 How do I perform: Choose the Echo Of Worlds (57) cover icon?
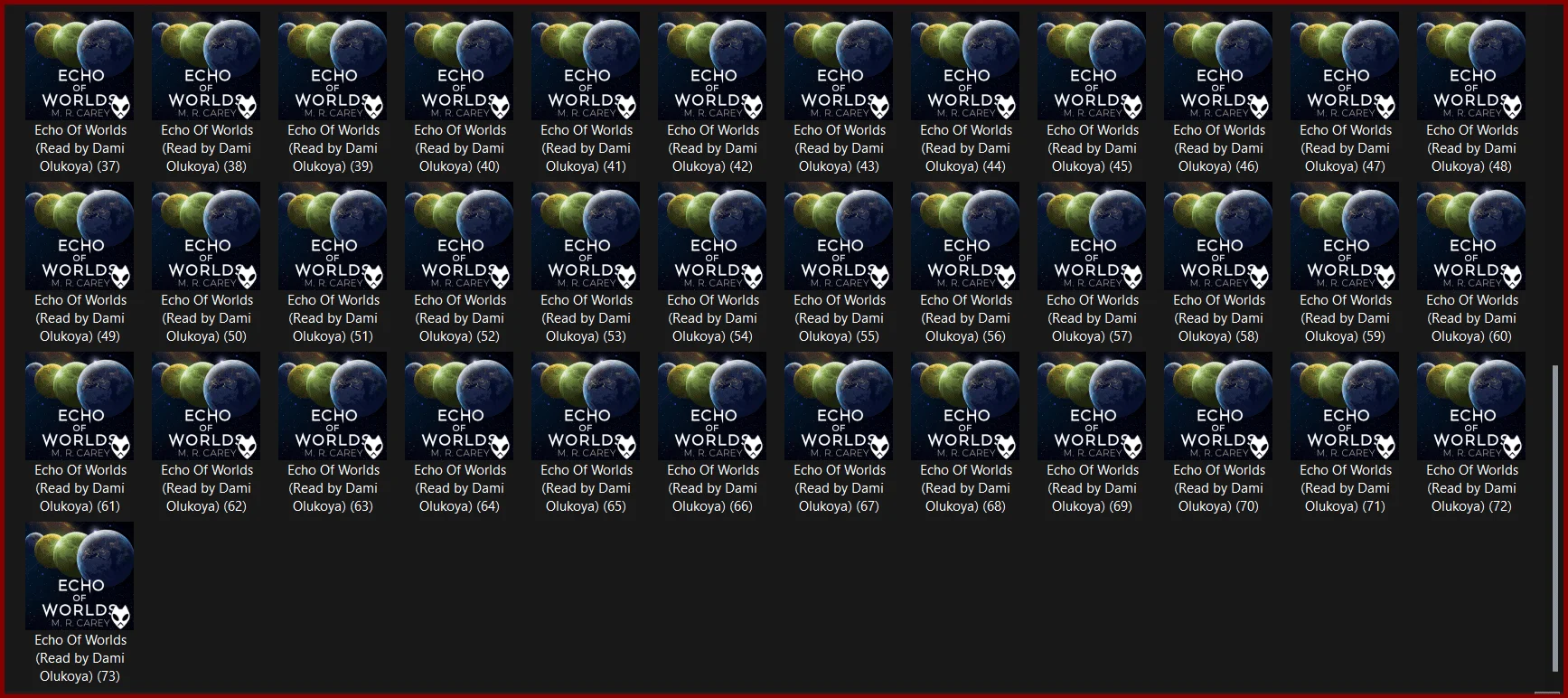click(1092, 236)
